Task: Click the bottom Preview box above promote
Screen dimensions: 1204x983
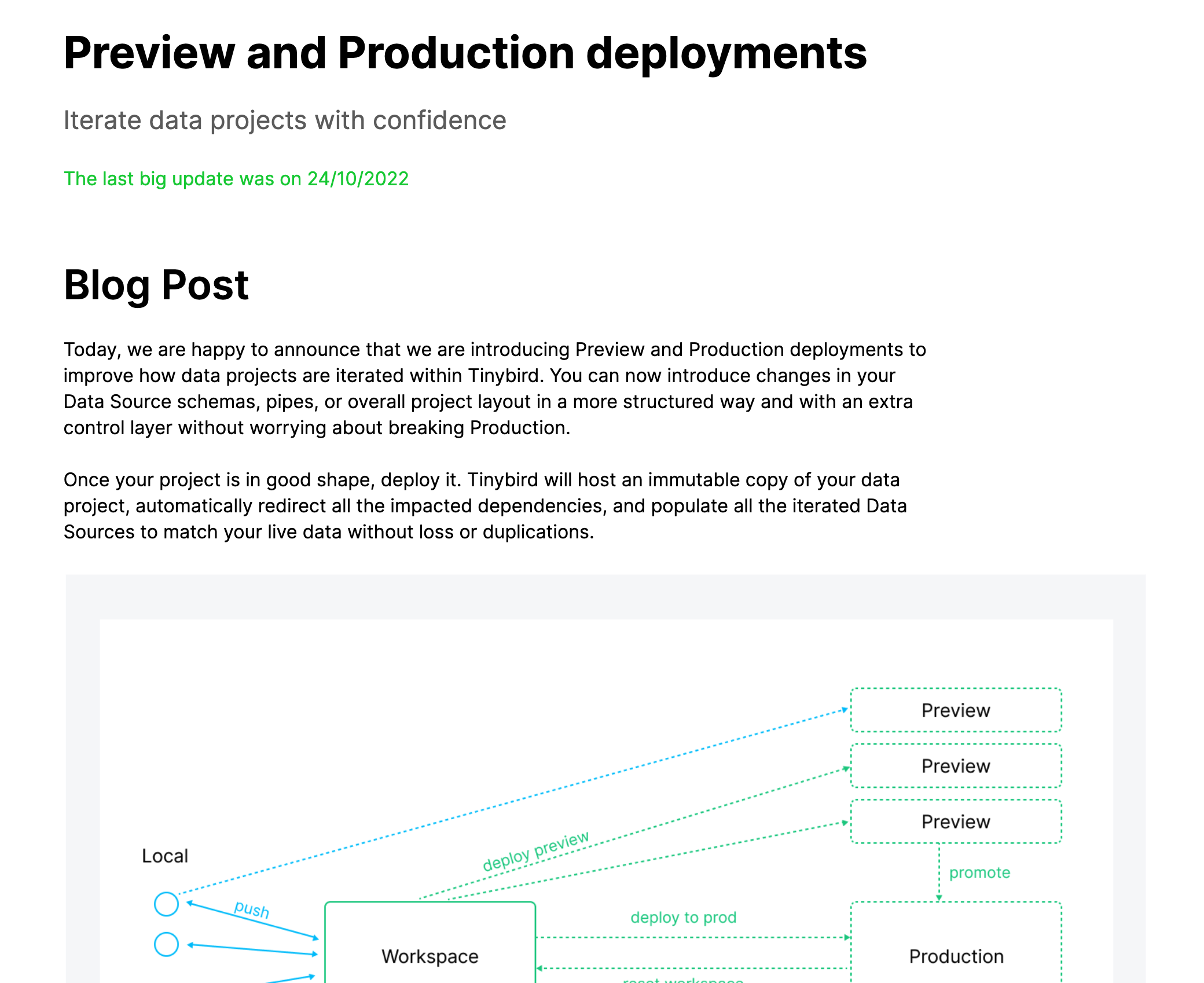Action: coord(955,821)
